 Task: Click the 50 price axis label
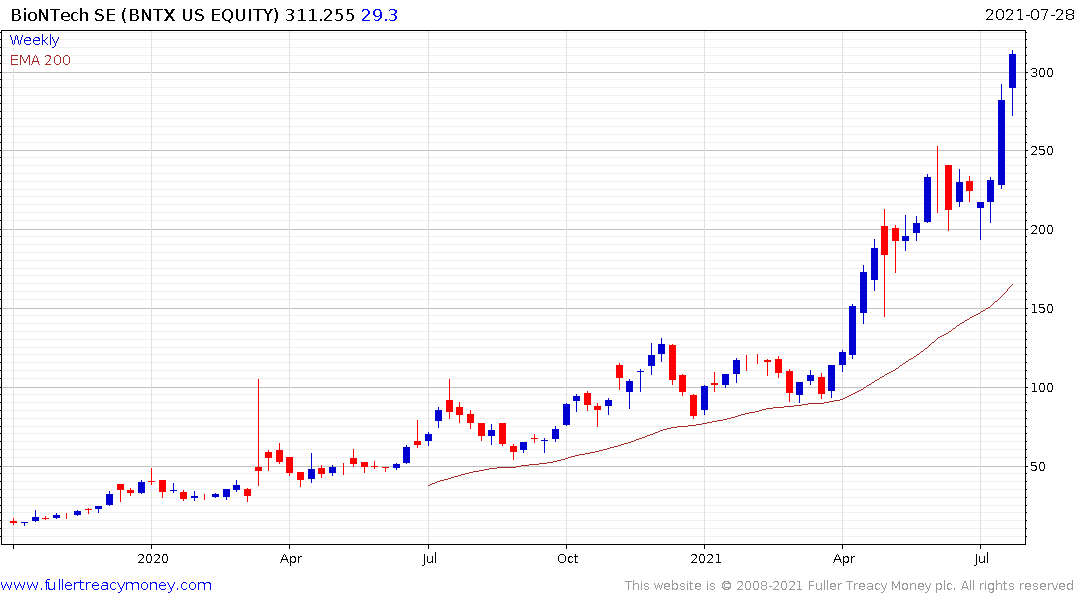click(1038, 467)
